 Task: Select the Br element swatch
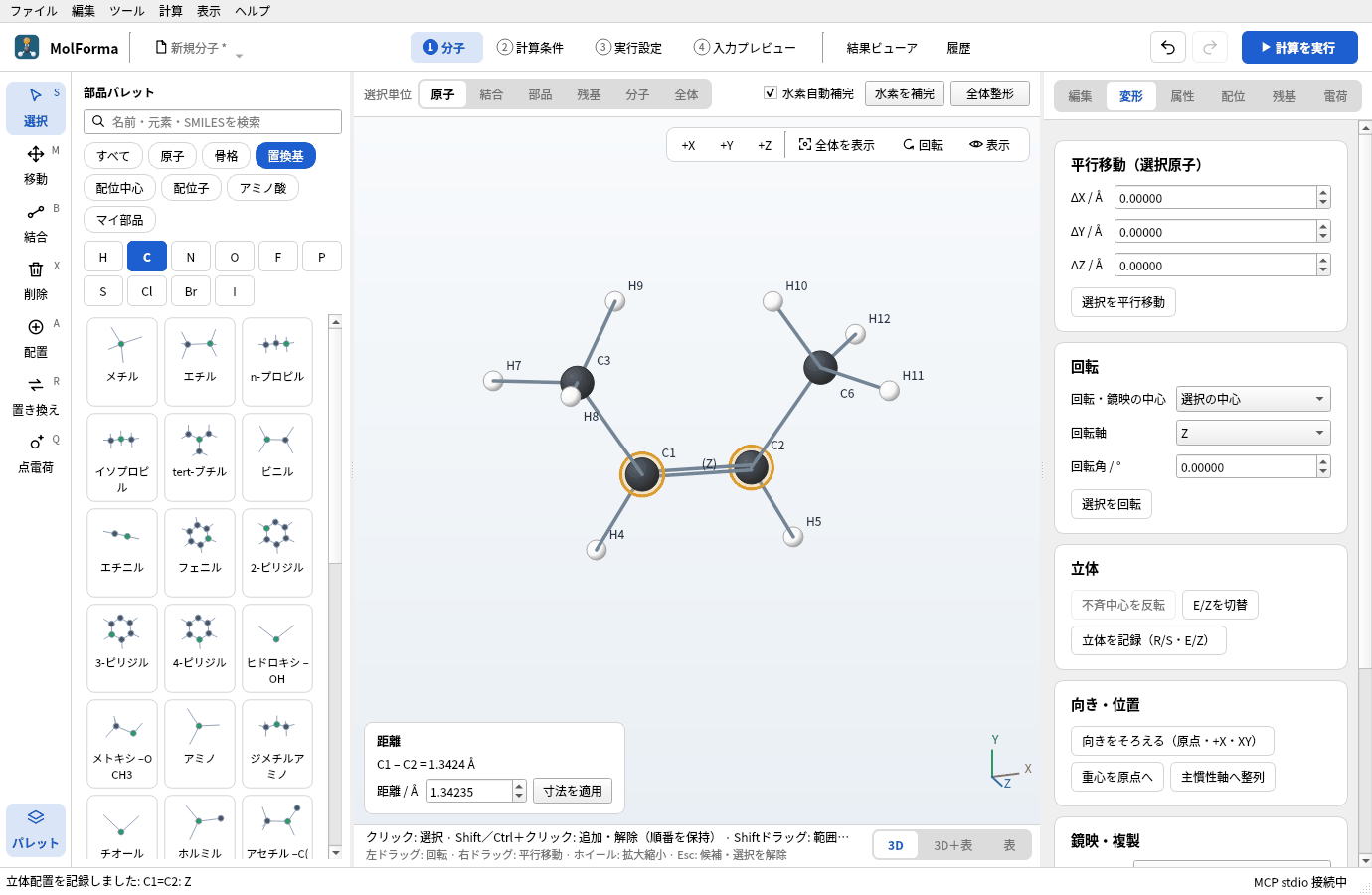tap(191, 291)
